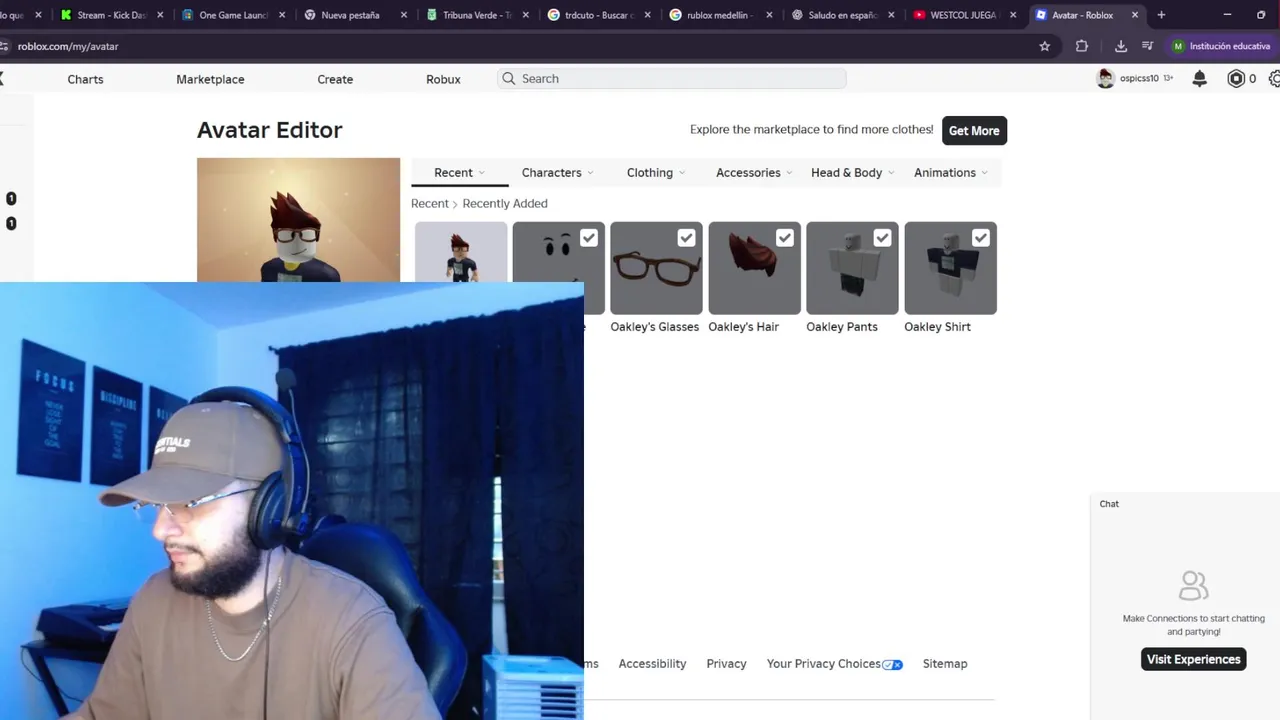Uncheck Oakley Shirt checkbox
Screen dimensions: 1280x720
(981, 238)
